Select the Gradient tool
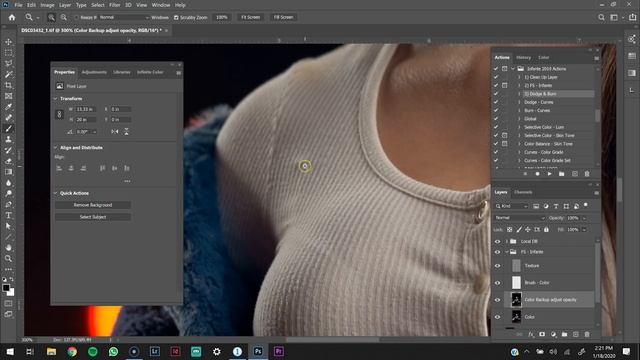Viewport: 640px width, 360px height. pos(8,172)
